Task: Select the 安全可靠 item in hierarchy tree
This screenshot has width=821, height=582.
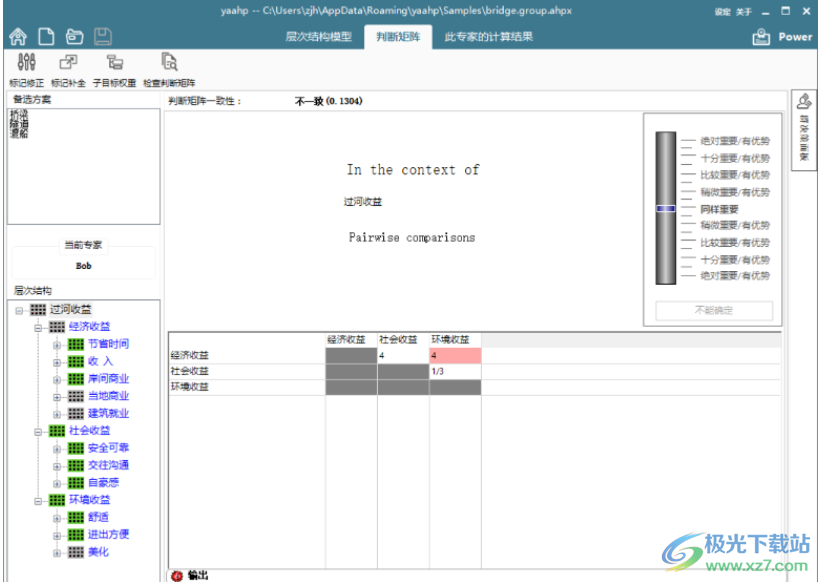Action: click(x=108, y=448)
